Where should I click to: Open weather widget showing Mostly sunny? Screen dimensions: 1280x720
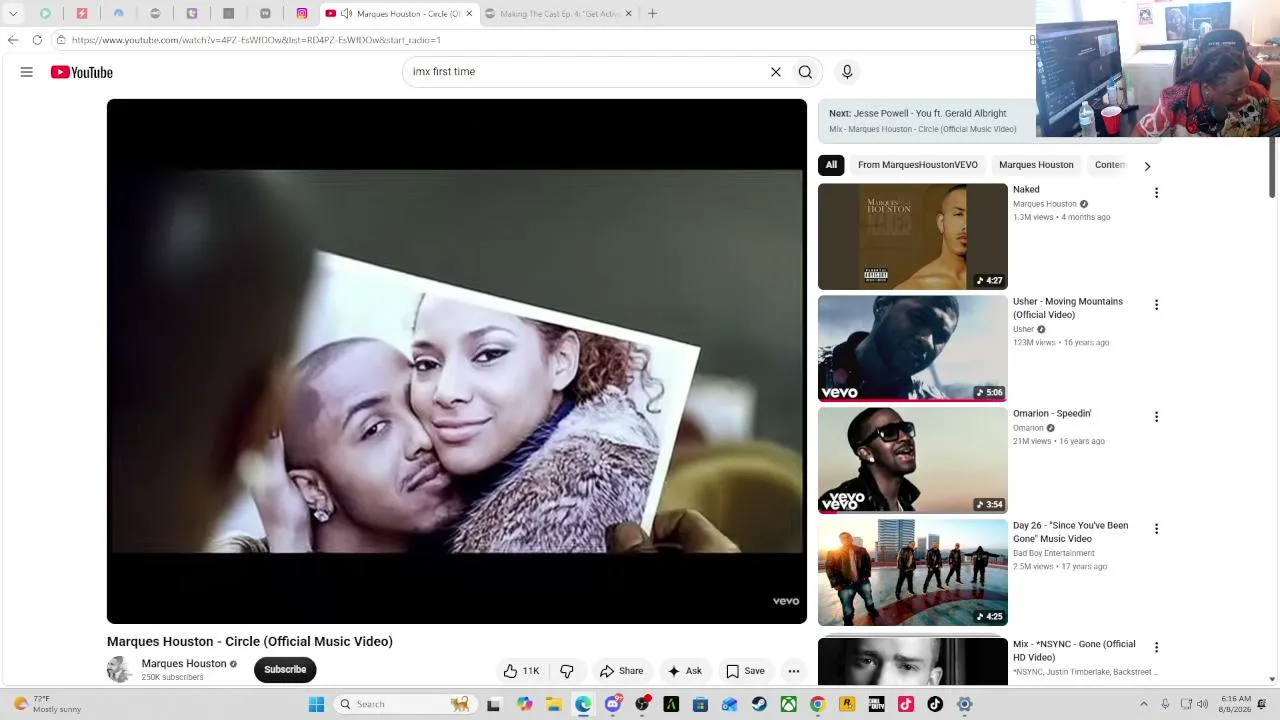click(x=46, y=704)
